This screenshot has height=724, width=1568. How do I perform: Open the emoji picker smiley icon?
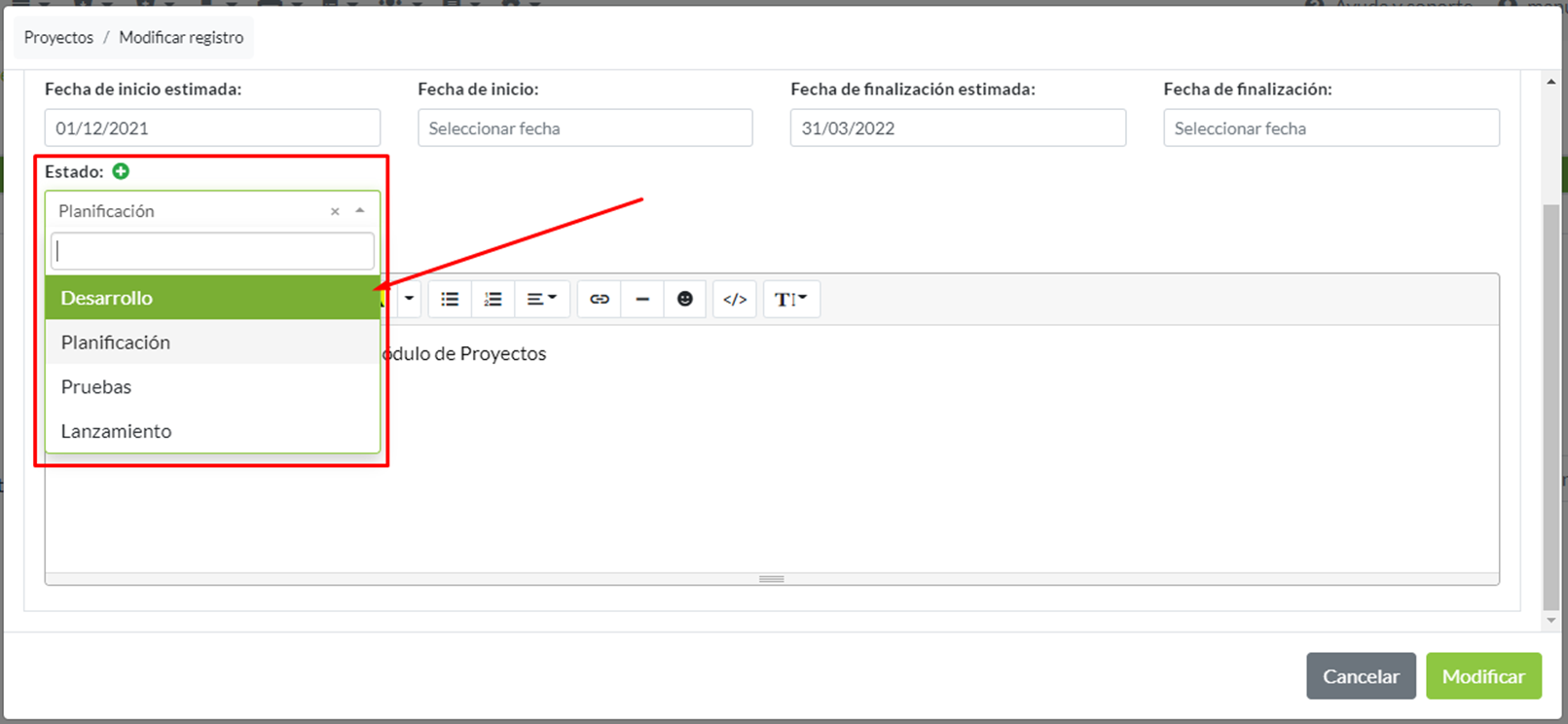click(685, 299)
